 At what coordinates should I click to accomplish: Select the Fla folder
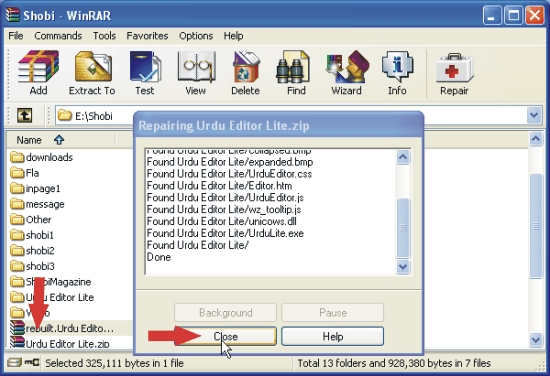point(25,173)
